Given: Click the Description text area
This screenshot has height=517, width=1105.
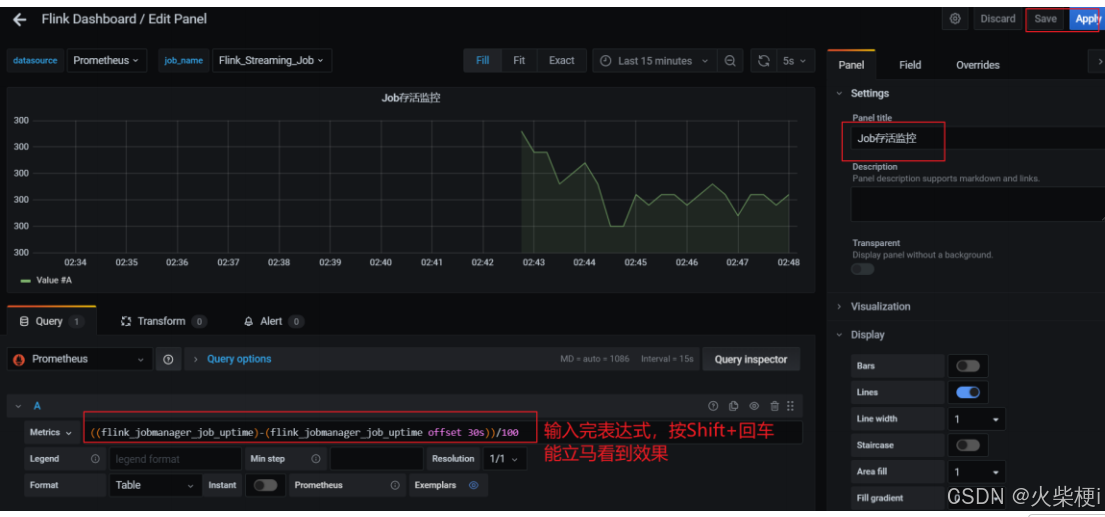Looking at the screenshot, I should (978, 204).
